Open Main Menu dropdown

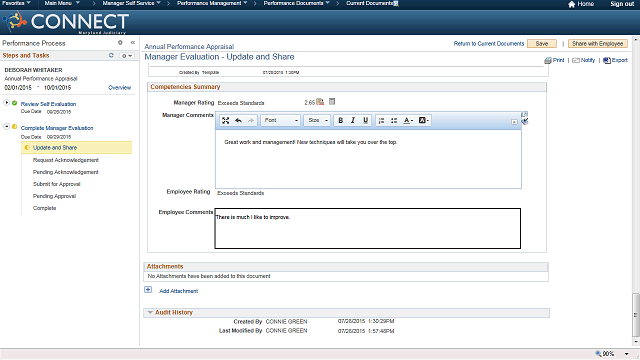pos(62,3)
